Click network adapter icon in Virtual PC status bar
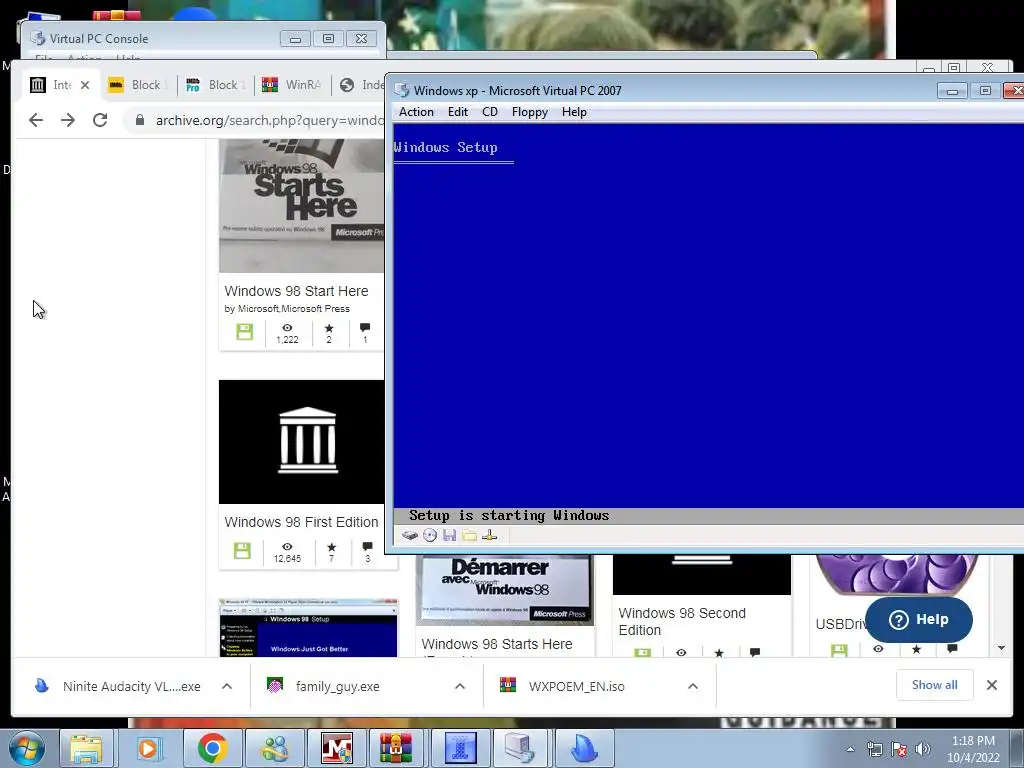Screen dimensions: 1024x768 pos(489,536)
